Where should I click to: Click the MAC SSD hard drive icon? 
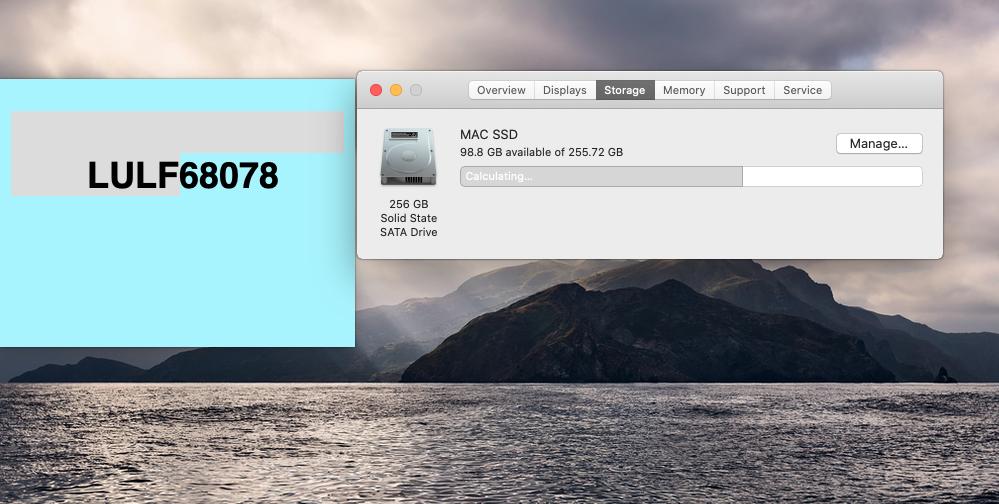point(408,157)
